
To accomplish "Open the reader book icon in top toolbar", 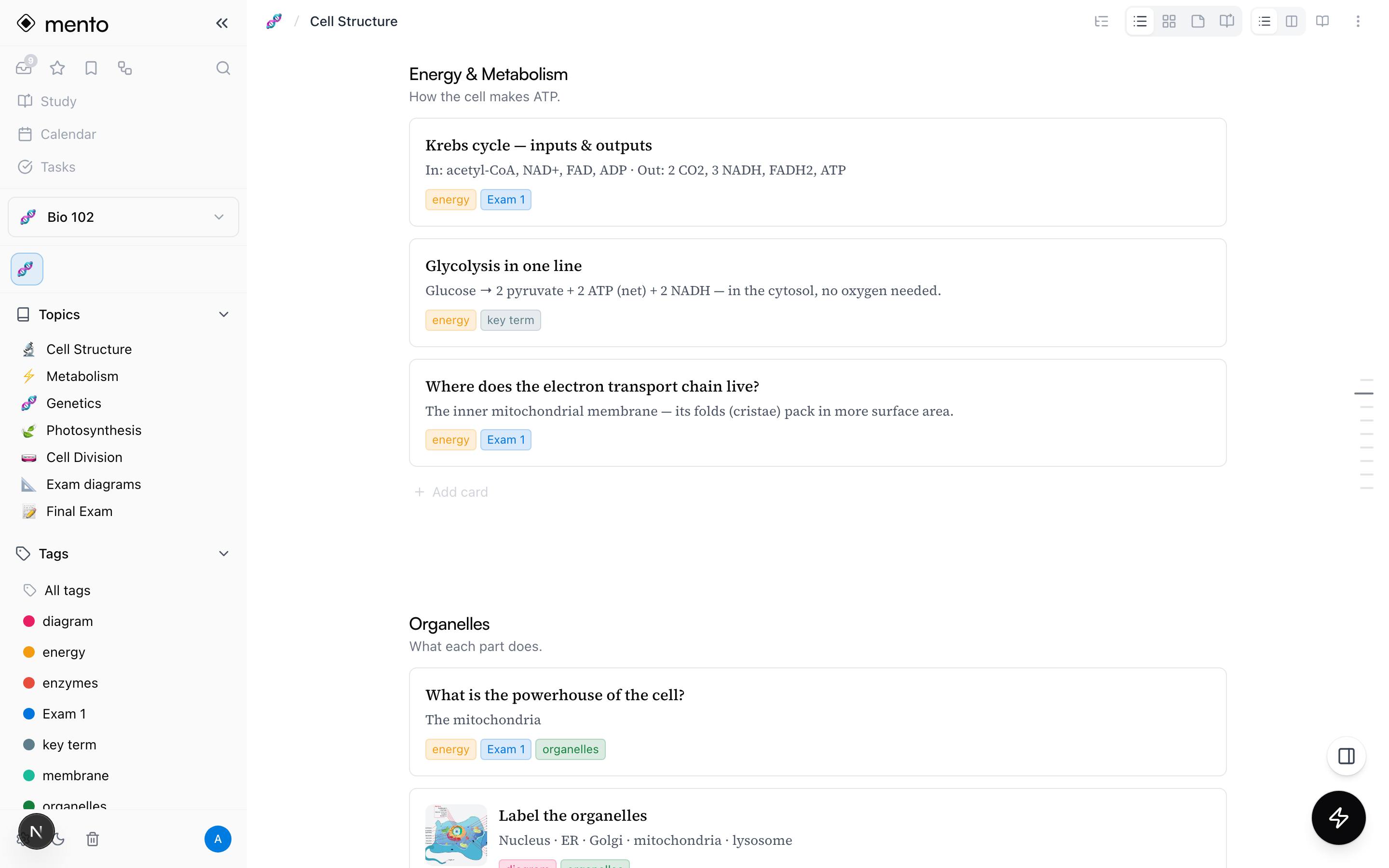I will pyautogui.click(x=1322, y=21).
